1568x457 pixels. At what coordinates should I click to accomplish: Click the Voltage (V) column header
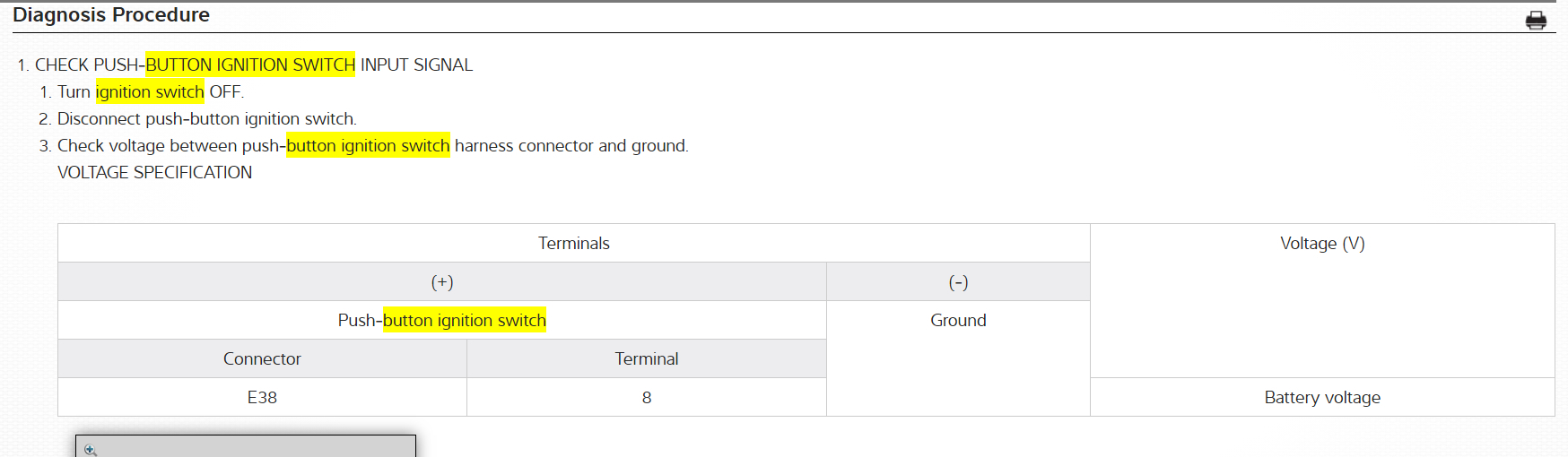tap(1321, 243)
